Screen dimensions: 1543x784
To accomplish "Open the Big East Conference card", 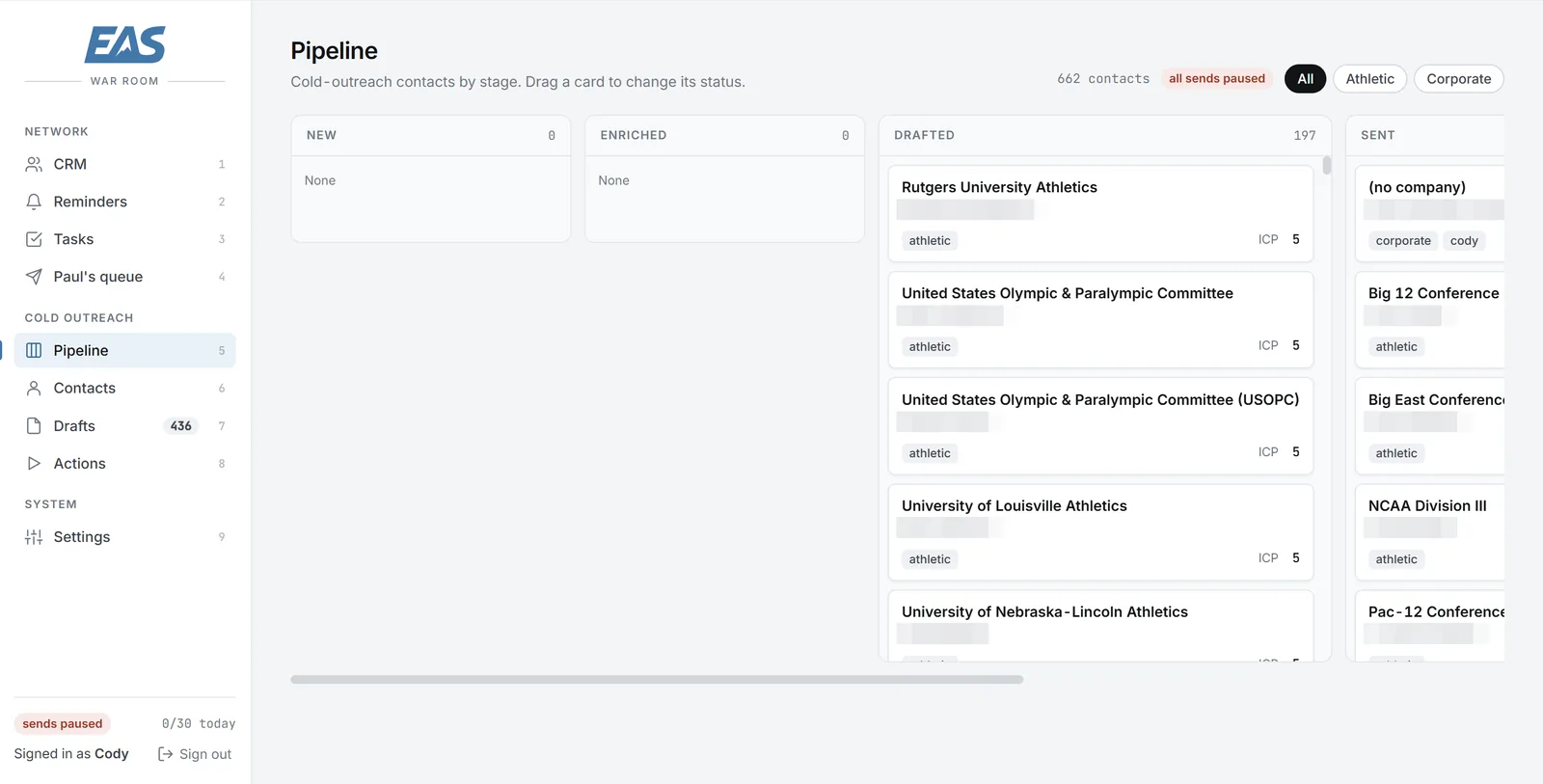I will tap(1430, 425).
